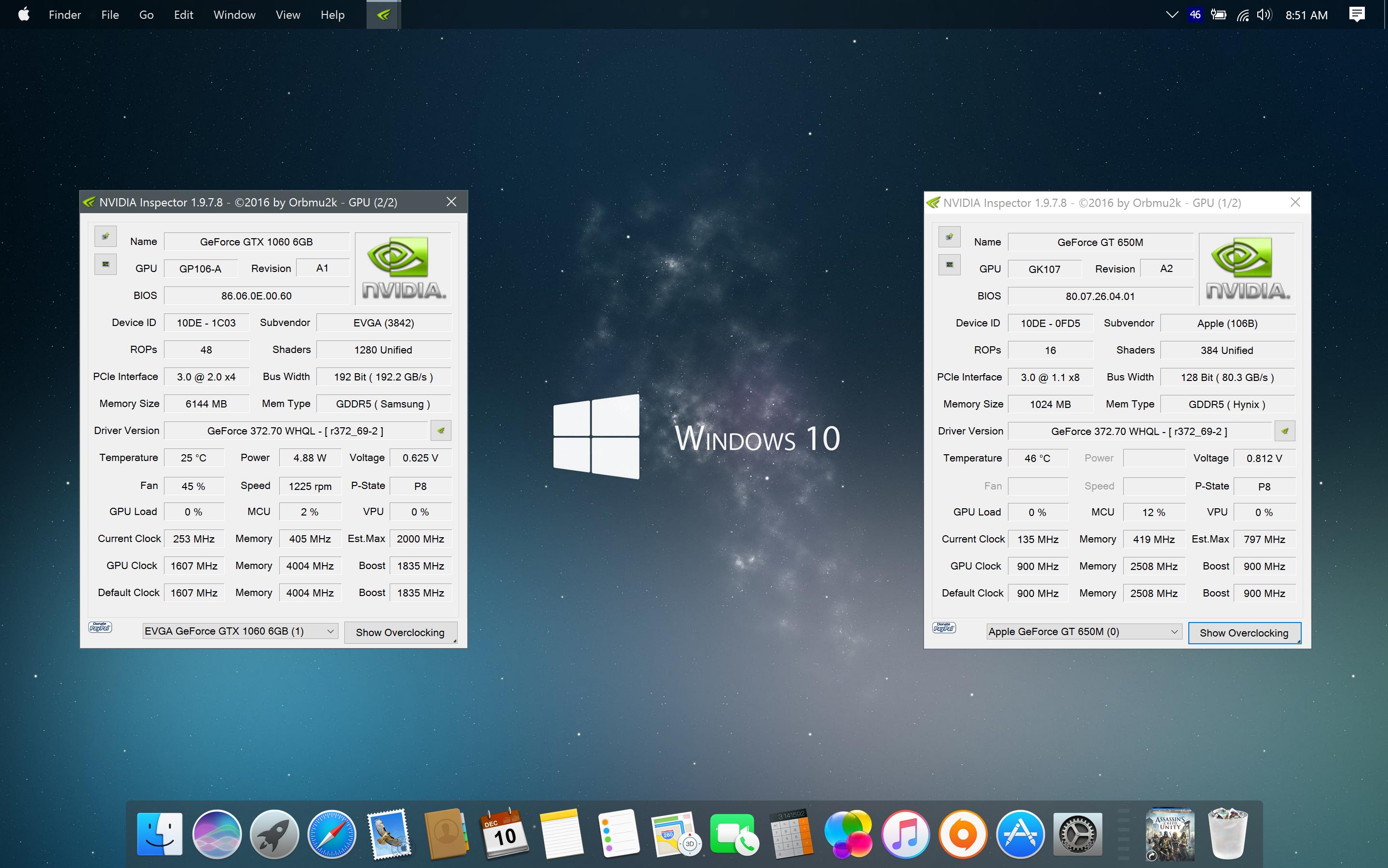Launch Siri from the dock

[217, 834]
